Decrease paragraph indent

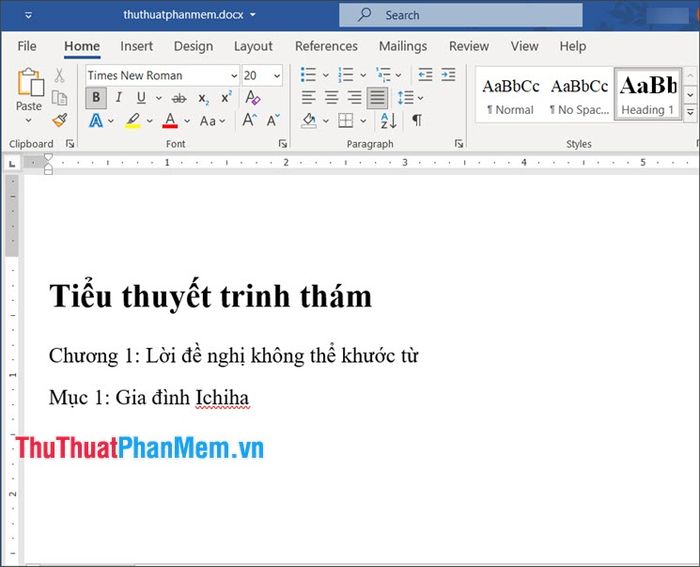click(425, 75)
